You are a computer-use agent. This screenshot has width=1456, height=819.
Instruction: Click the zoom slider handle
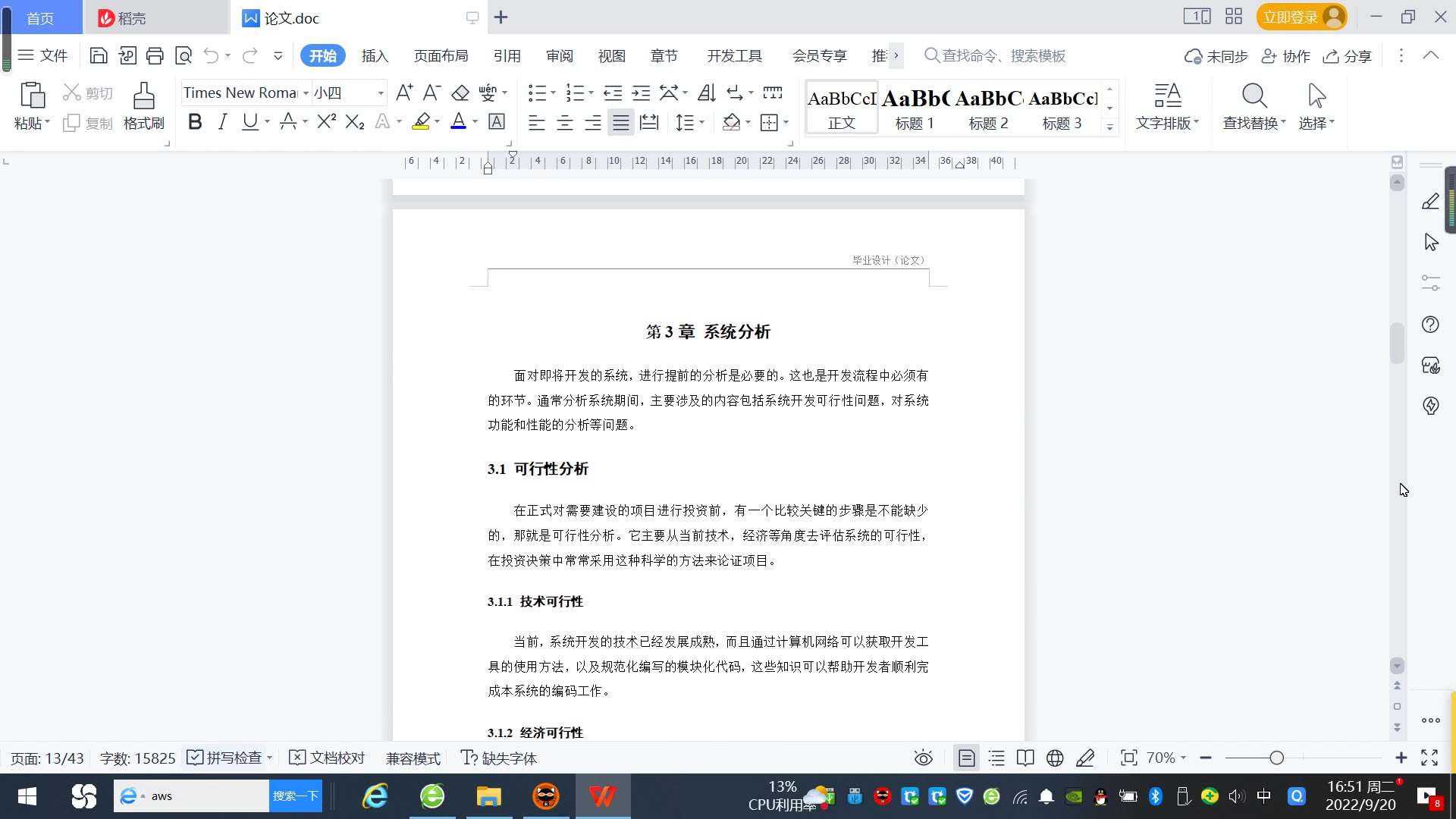tap(1277, 758)
